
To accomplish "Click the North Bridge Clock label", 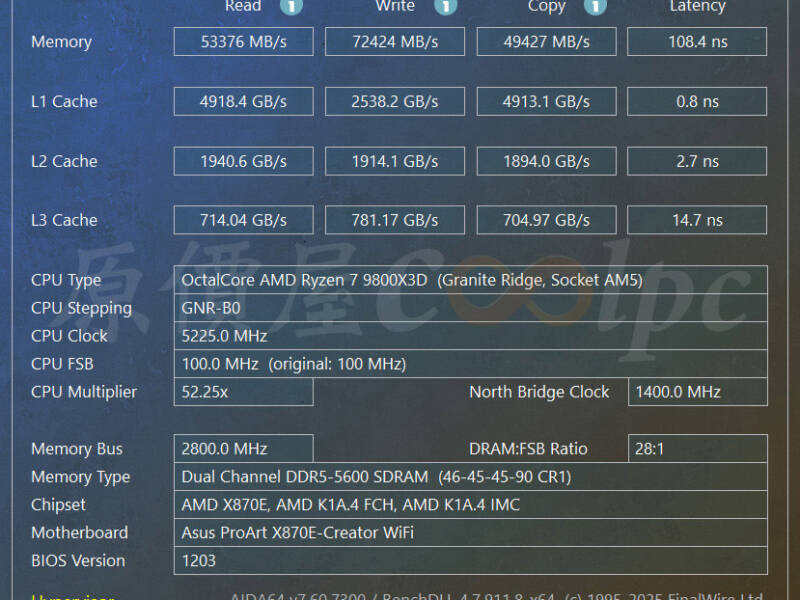I will tap(539, 392).
